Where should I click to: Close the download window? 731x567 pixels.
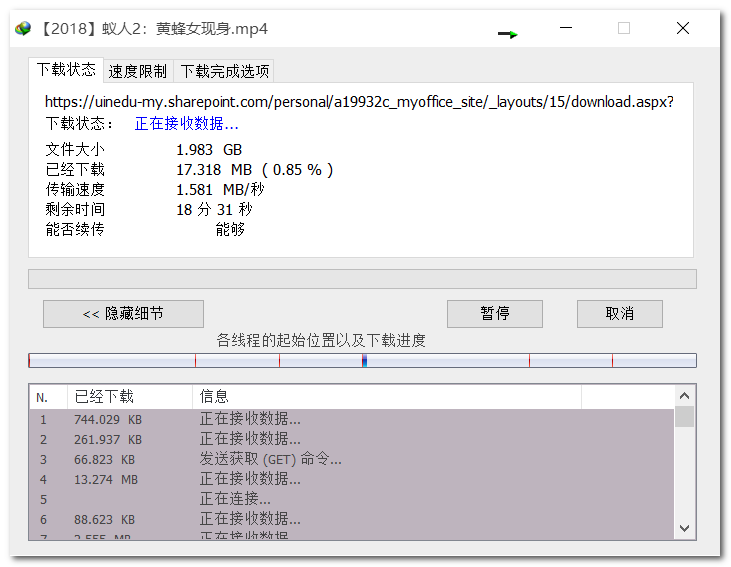[x=683, y=28]
